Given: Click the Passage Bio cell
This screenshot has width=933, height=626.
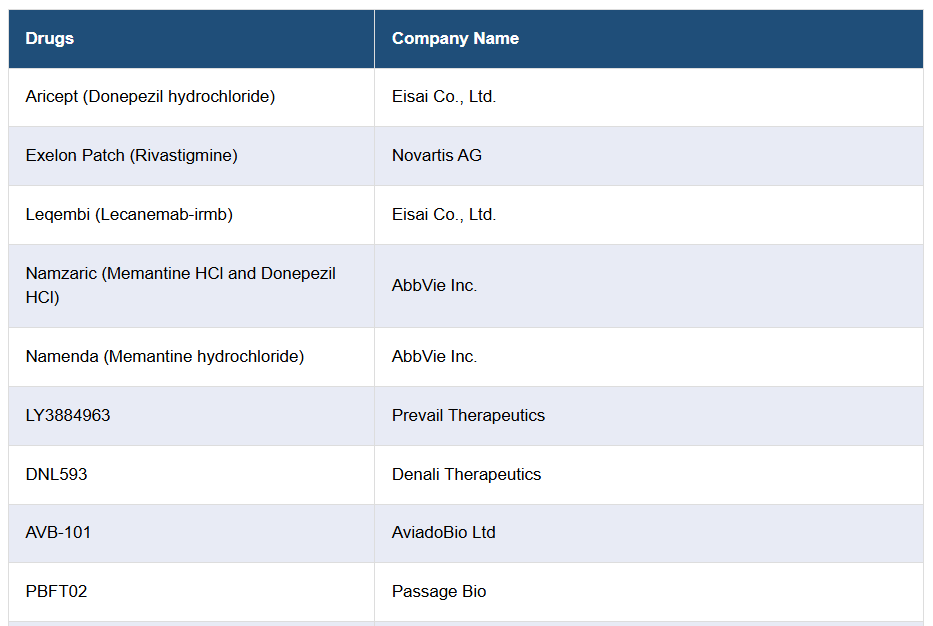Looking at the screenshot, I should (439, 592).
